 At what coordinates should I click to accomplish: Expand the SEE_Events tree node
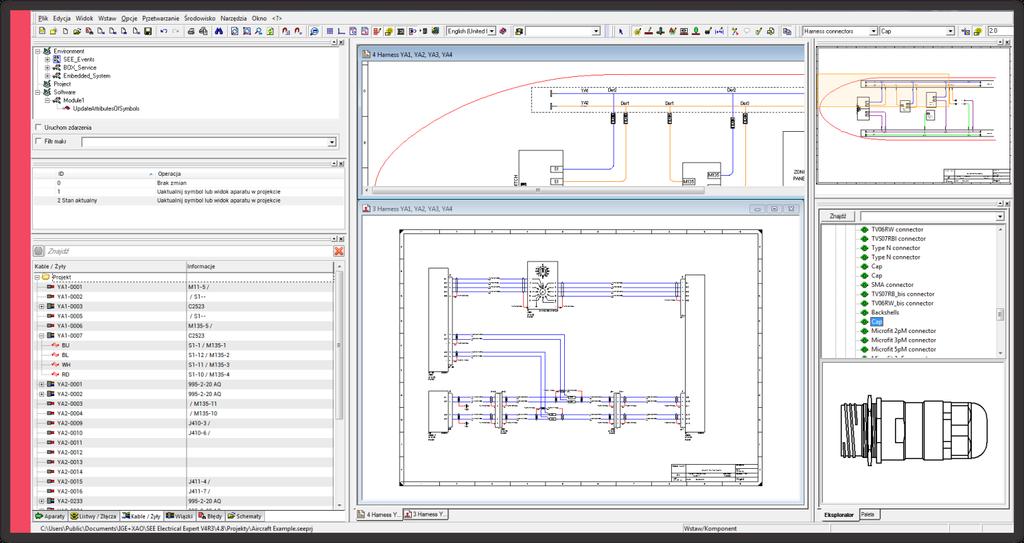(x=48, y=59)
